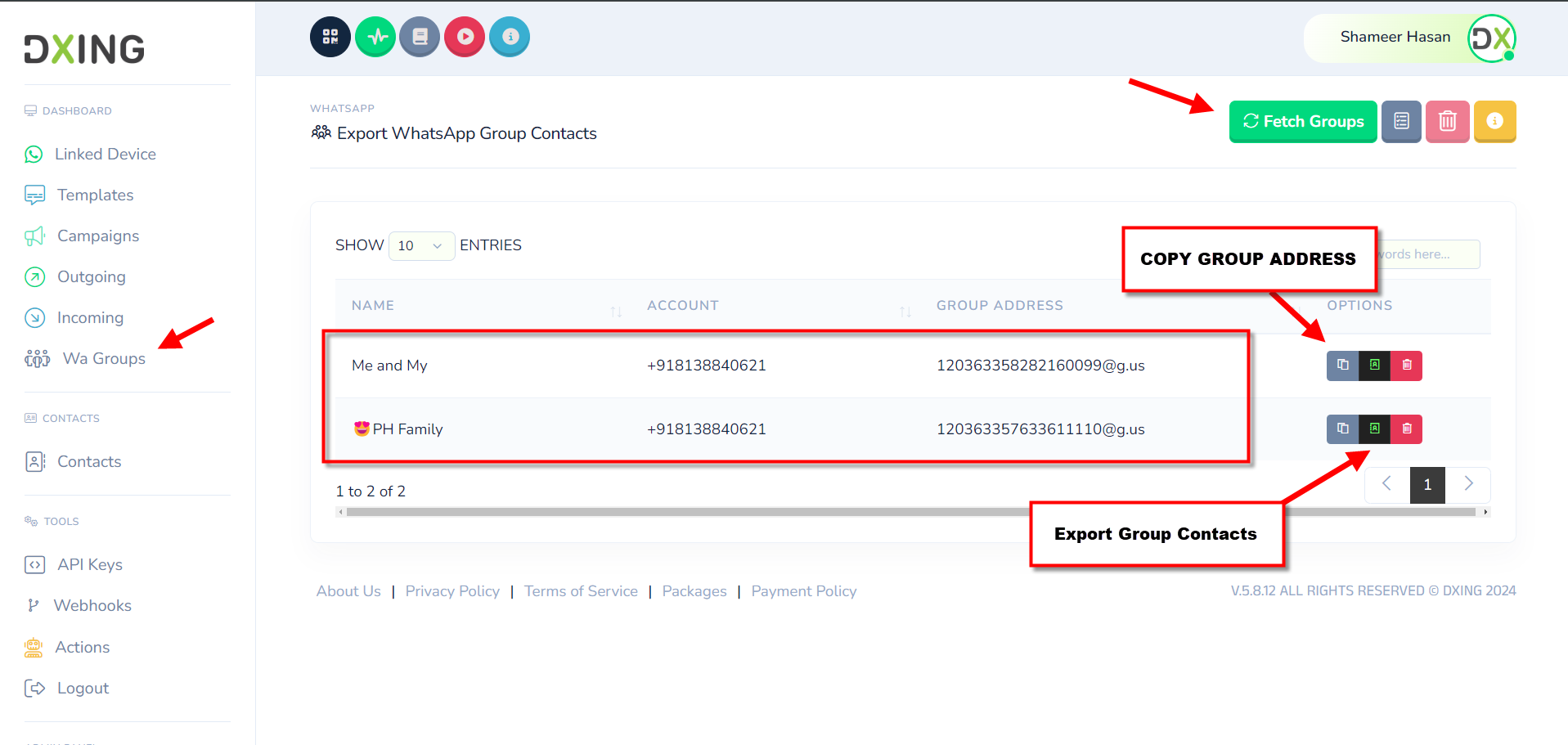Open Payment Policy footer link
Image resolution: width=1568 pixels, height=745 pixels.
804,591
